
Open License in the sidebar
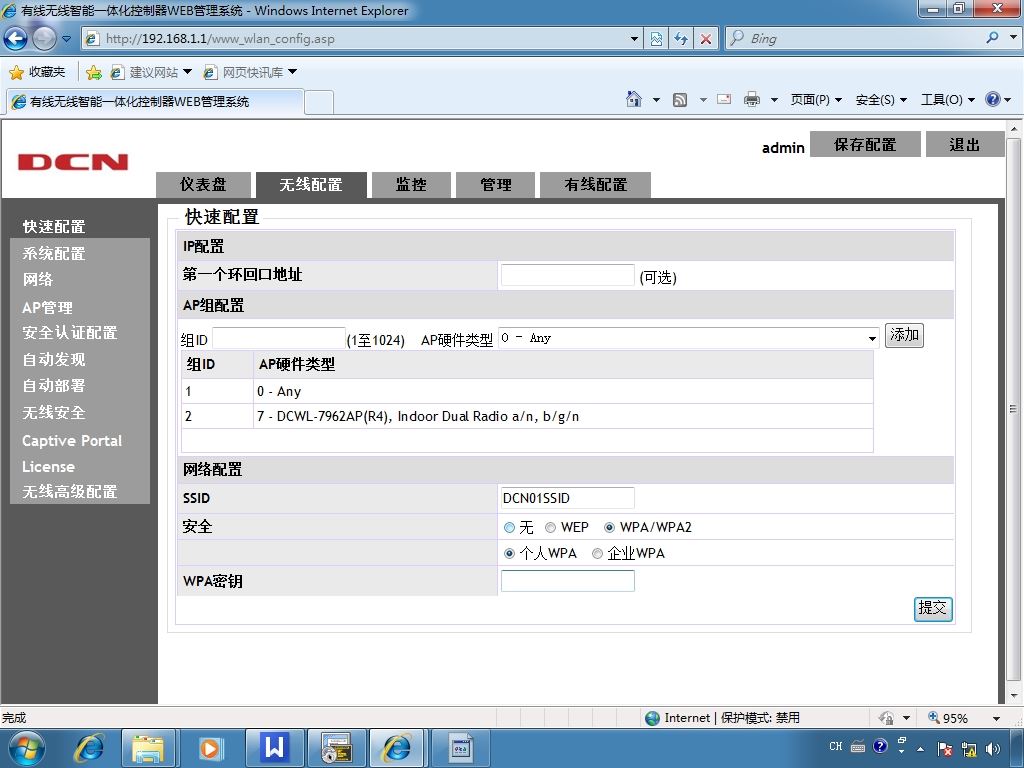tap(48, 467)
